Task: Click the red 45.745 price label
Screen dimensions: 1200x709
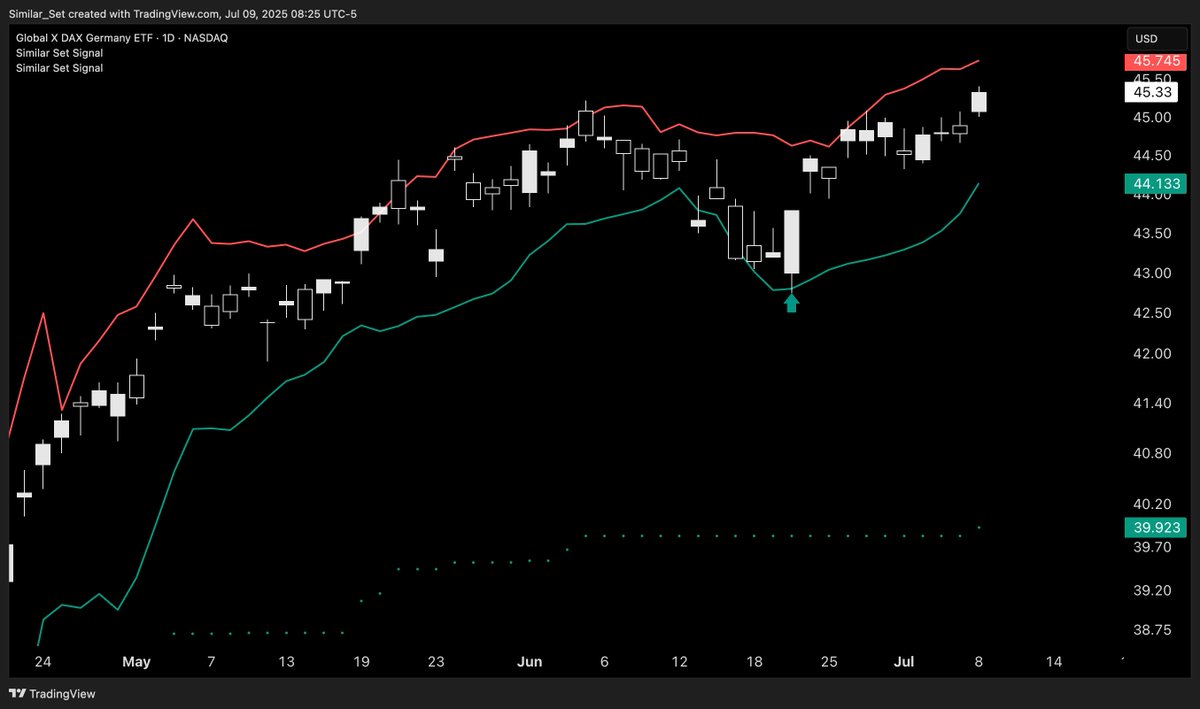Action: (1155, 61)
